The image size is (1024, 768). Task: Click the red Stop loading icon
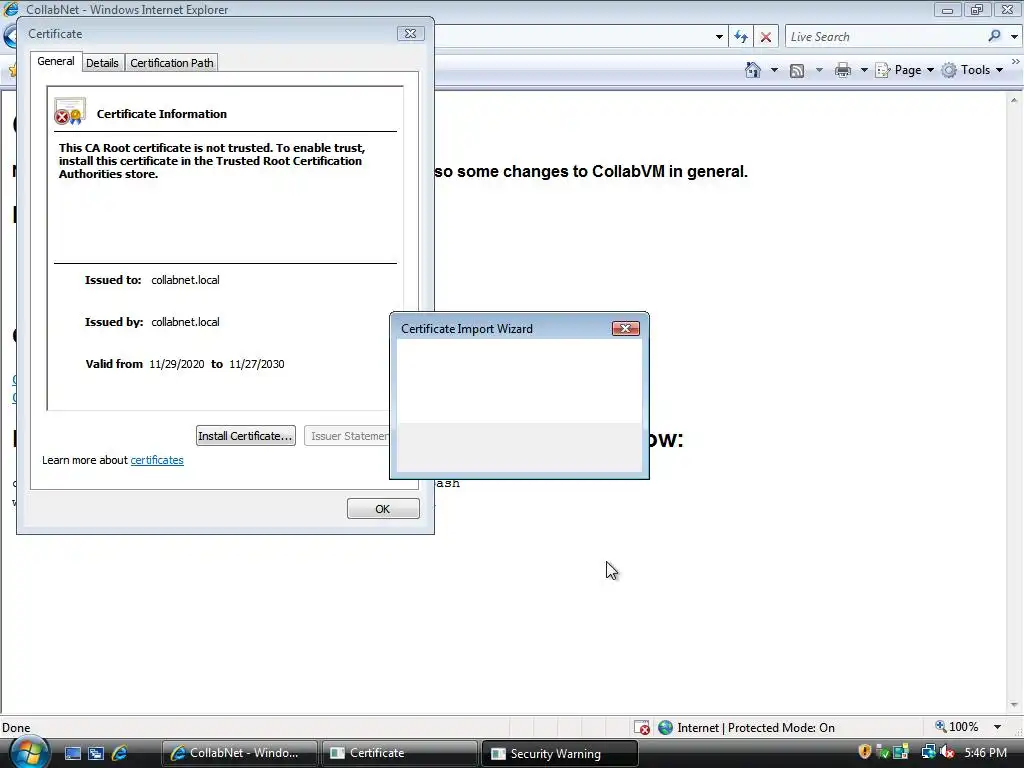765,37
